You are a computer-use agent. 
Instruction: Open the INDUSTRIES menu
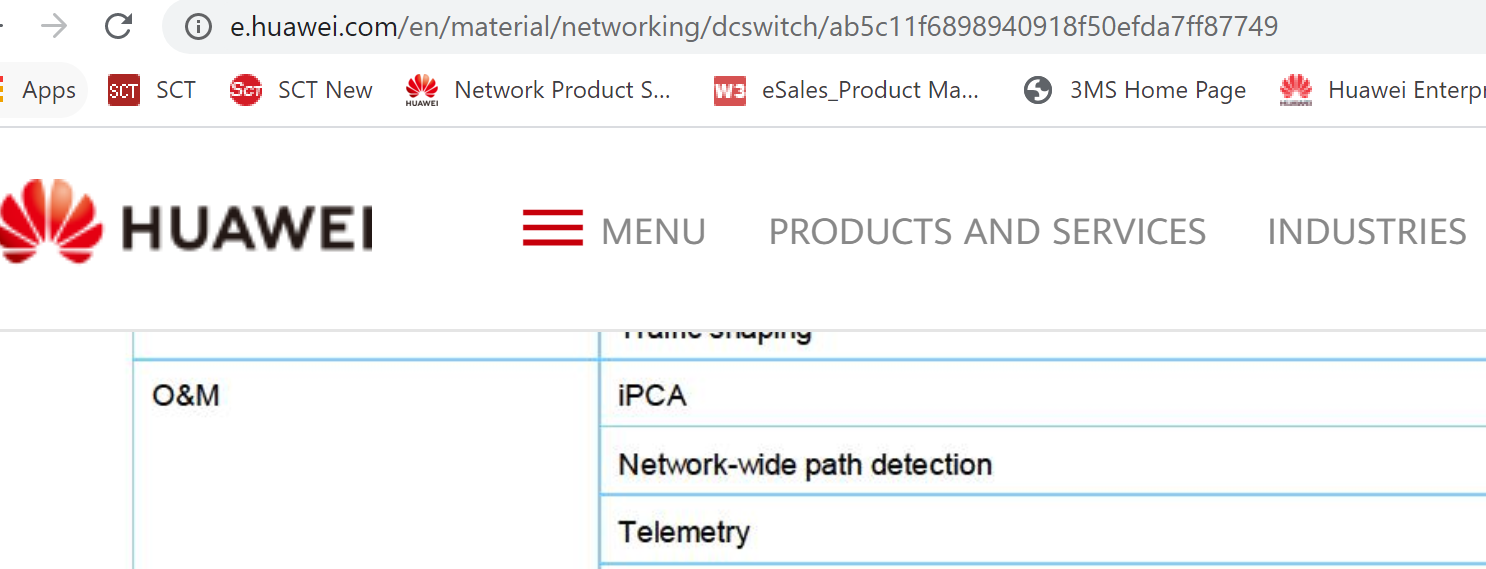(x=1366, y=232)
